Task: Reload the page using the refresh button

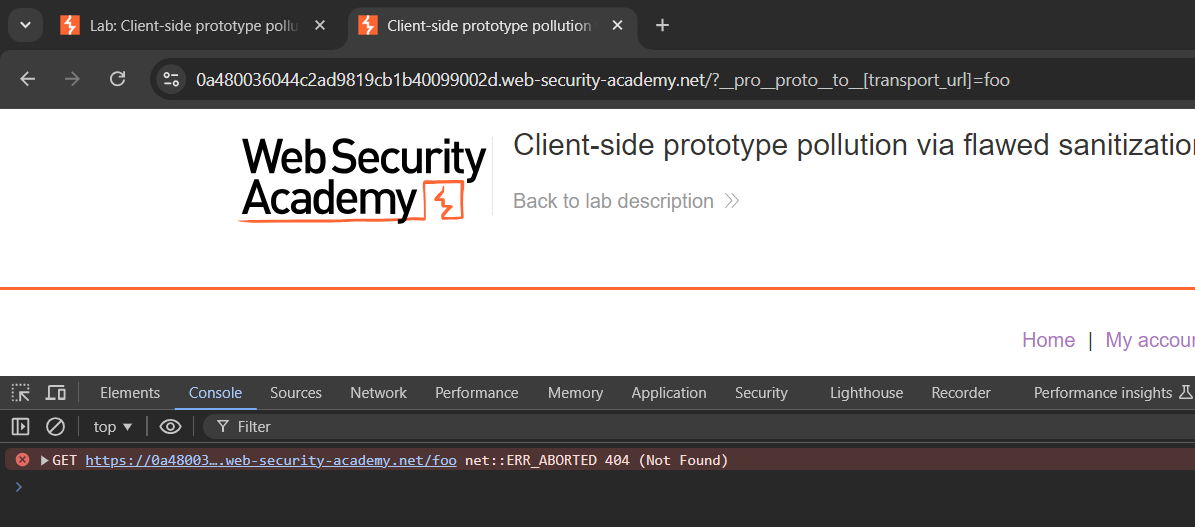Action: pyautogui.click(x=117, y=79)
